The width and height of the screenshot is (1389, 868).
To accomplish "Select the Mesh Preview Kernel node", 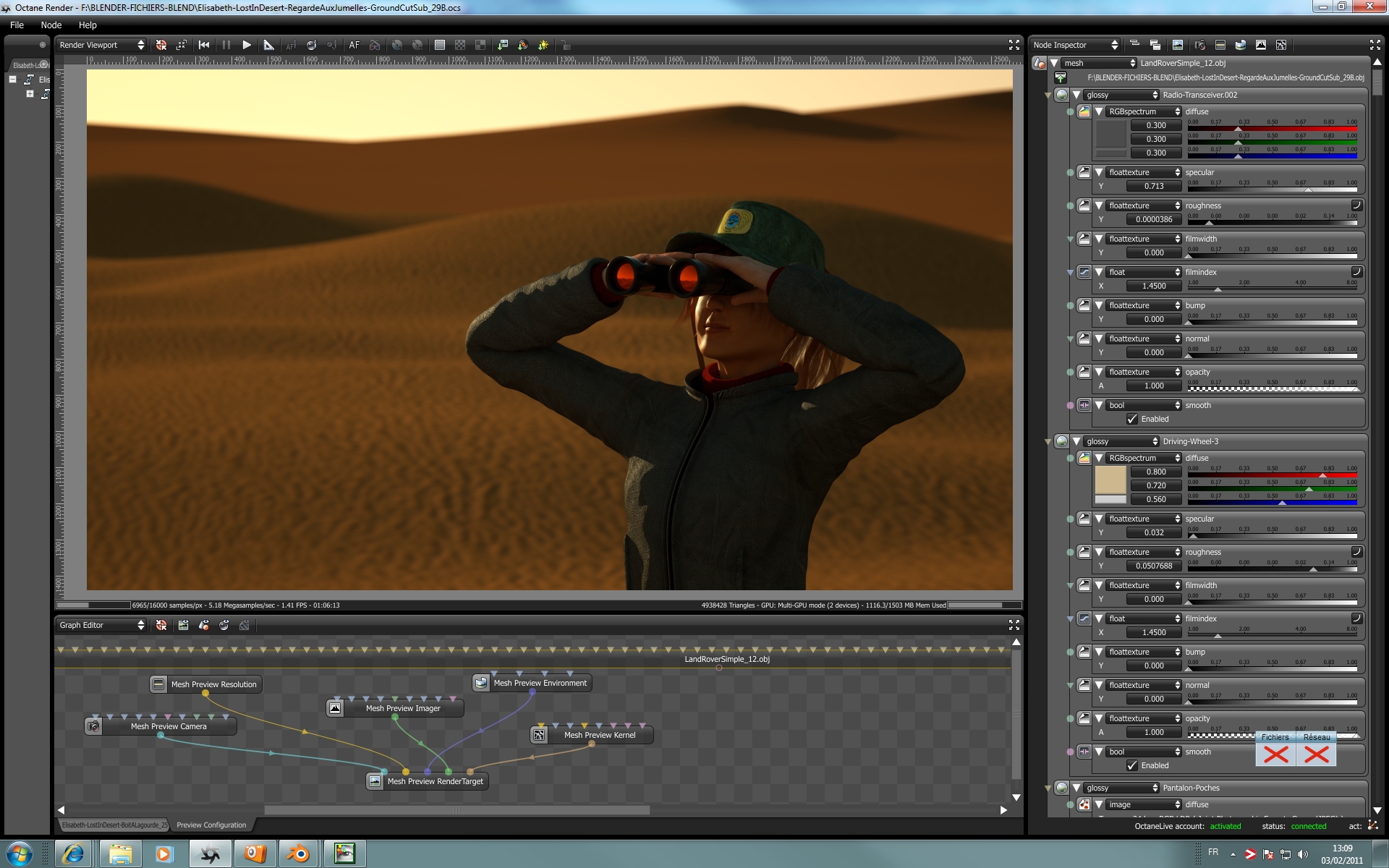I will pos(599,735).
